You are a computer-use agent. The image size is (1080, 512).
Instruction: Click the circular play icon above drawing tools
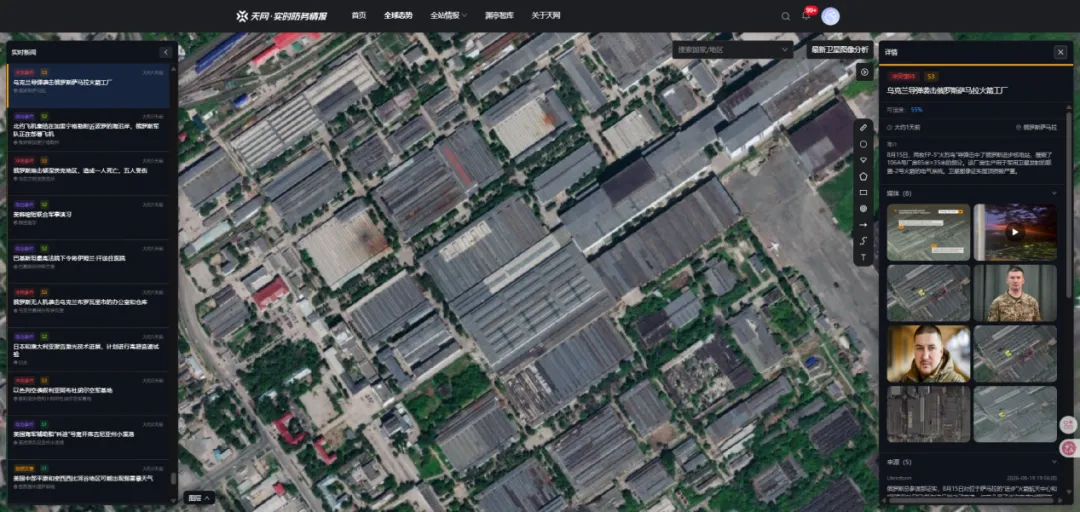[x=864, y=72]
